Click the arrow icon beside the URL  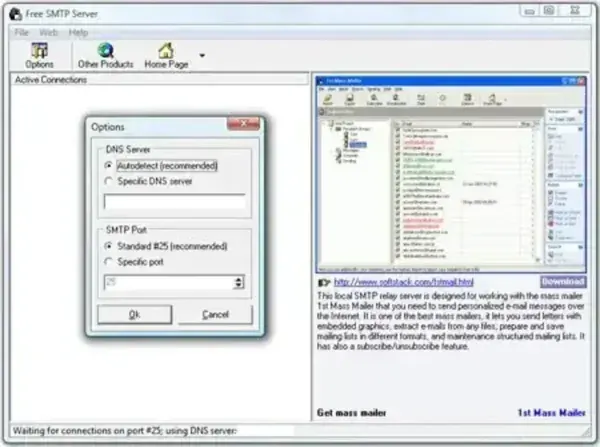click(324, 282)
